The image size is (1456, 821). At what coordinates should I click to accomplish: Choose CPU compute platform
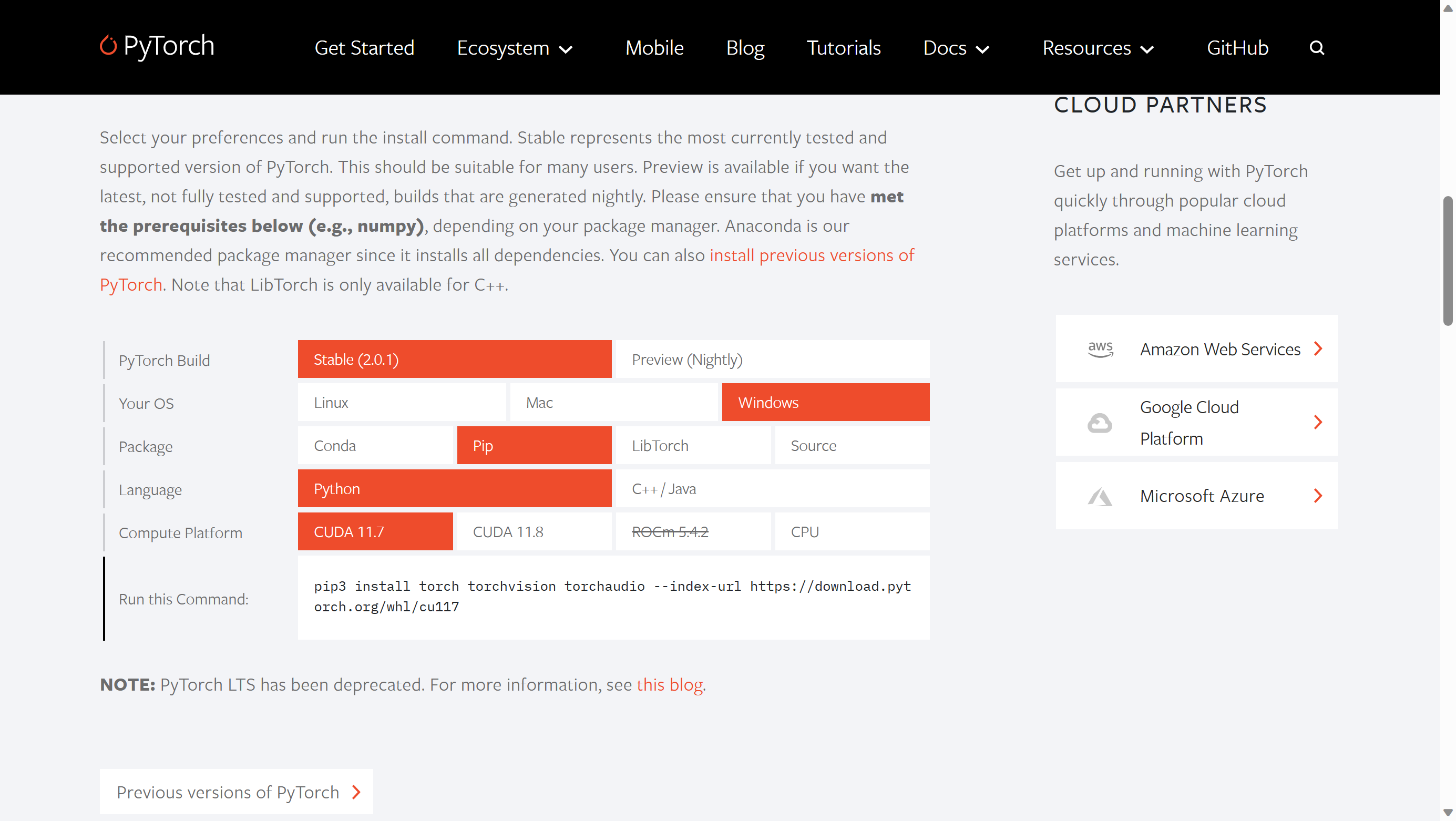click(x=852, y=531)
